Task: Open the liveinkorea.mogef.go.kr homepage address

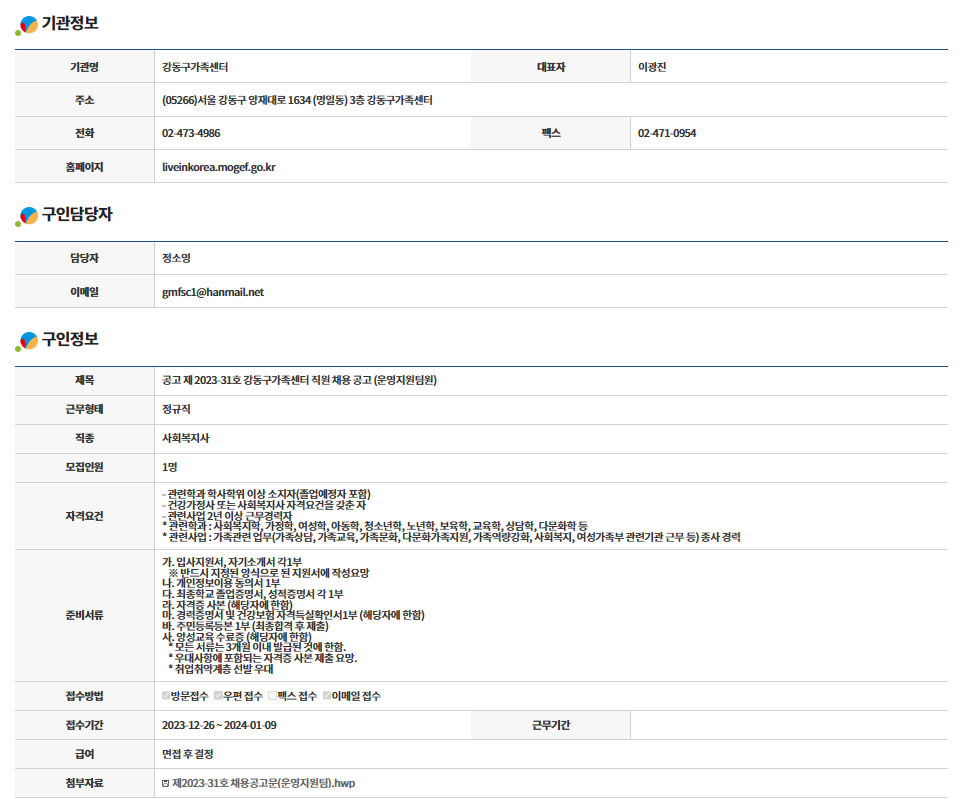Action: (219, 167)
